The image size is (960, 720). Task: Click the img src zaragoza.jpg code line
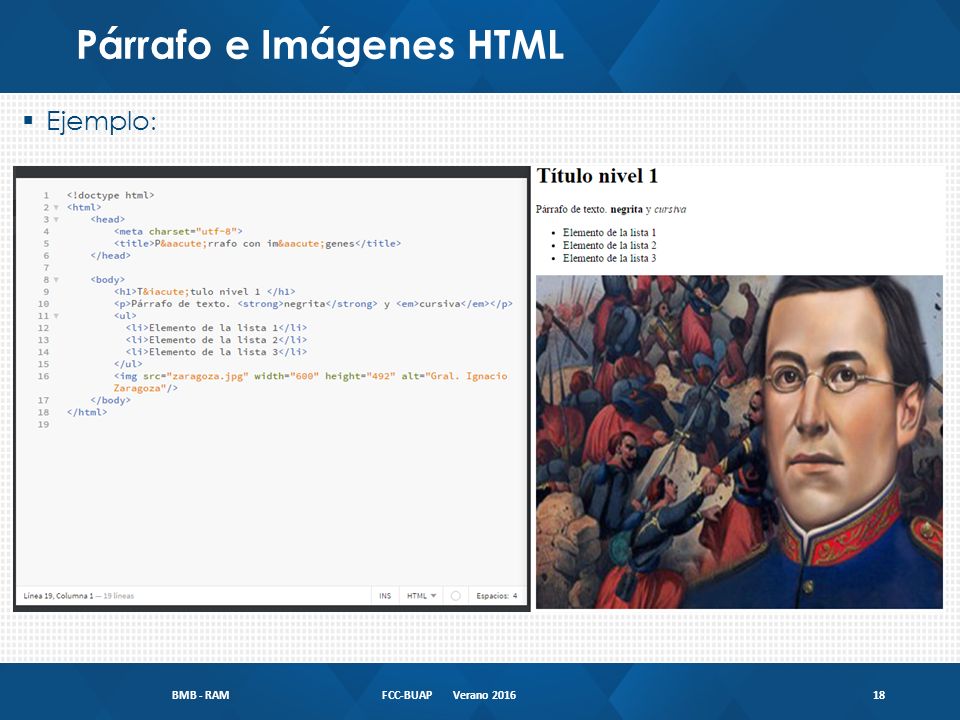[310, 382]
